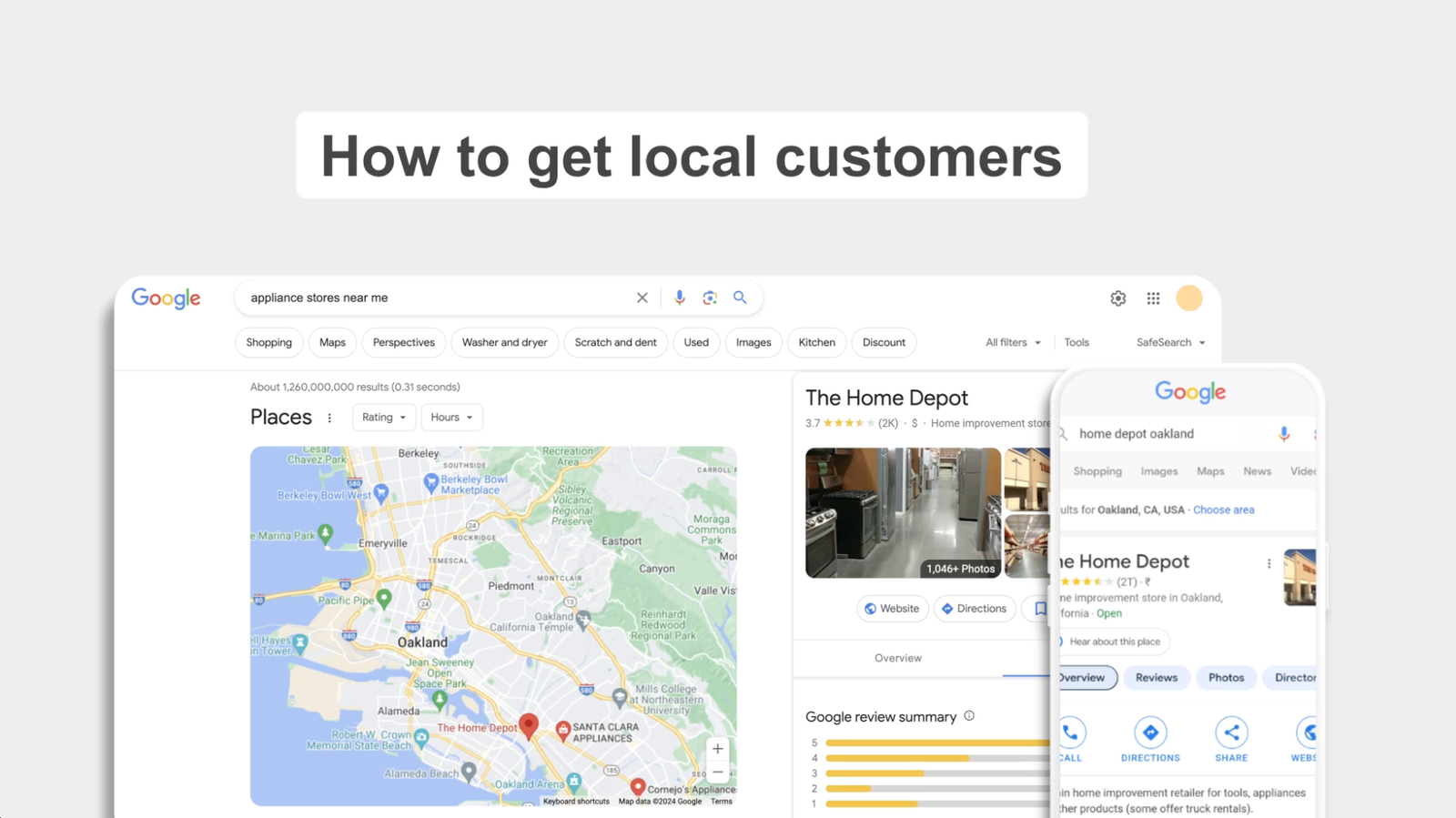Select the Perspectives filter chip
The image size is (1456, 818).
(x=403, y=343)
